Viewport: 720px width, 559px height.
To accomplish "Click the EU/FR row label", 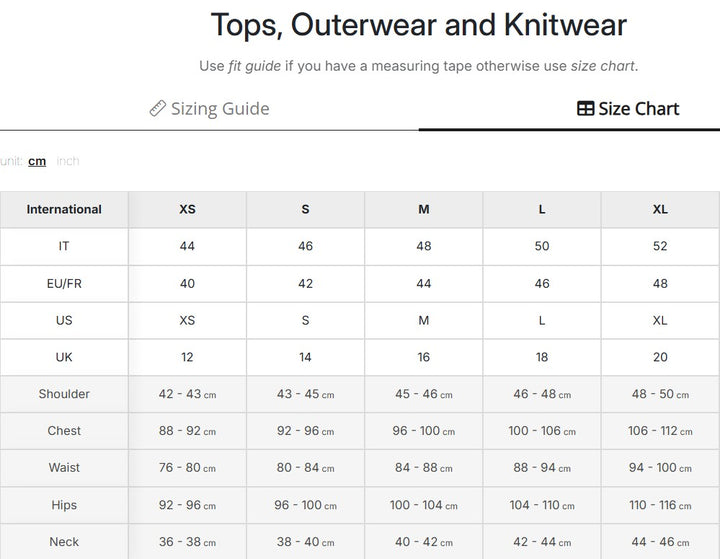I will pyautogui.click(x=64, y=283).
